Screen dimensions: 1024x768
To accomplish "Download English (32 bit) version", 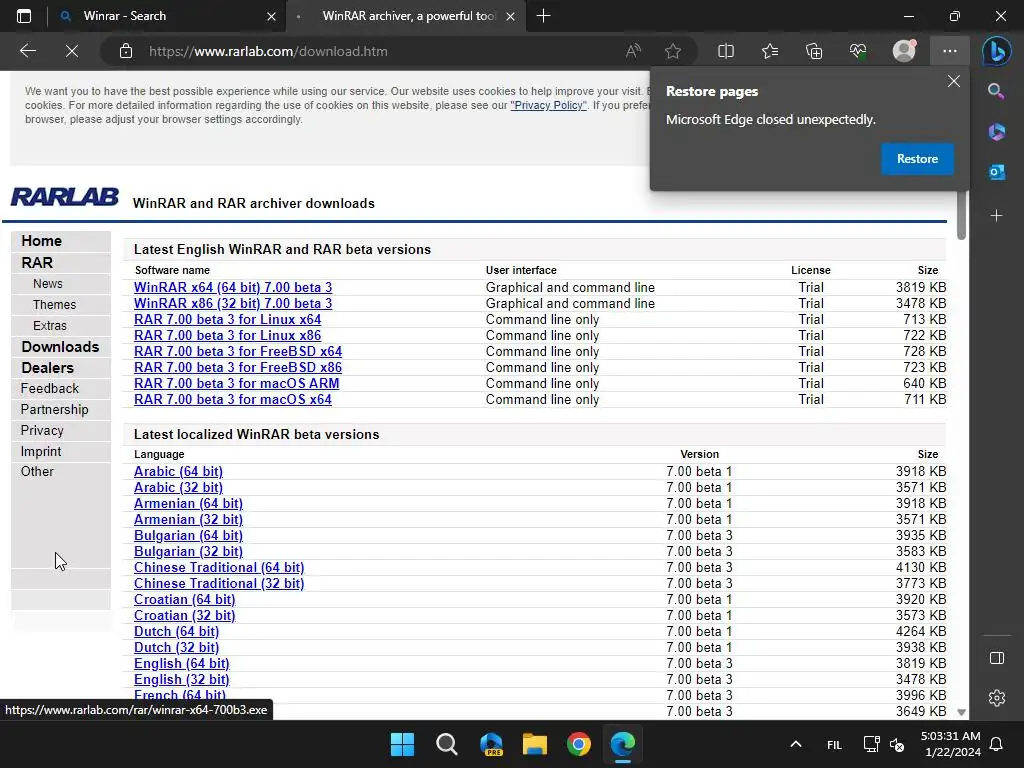I will coord(182,680).
